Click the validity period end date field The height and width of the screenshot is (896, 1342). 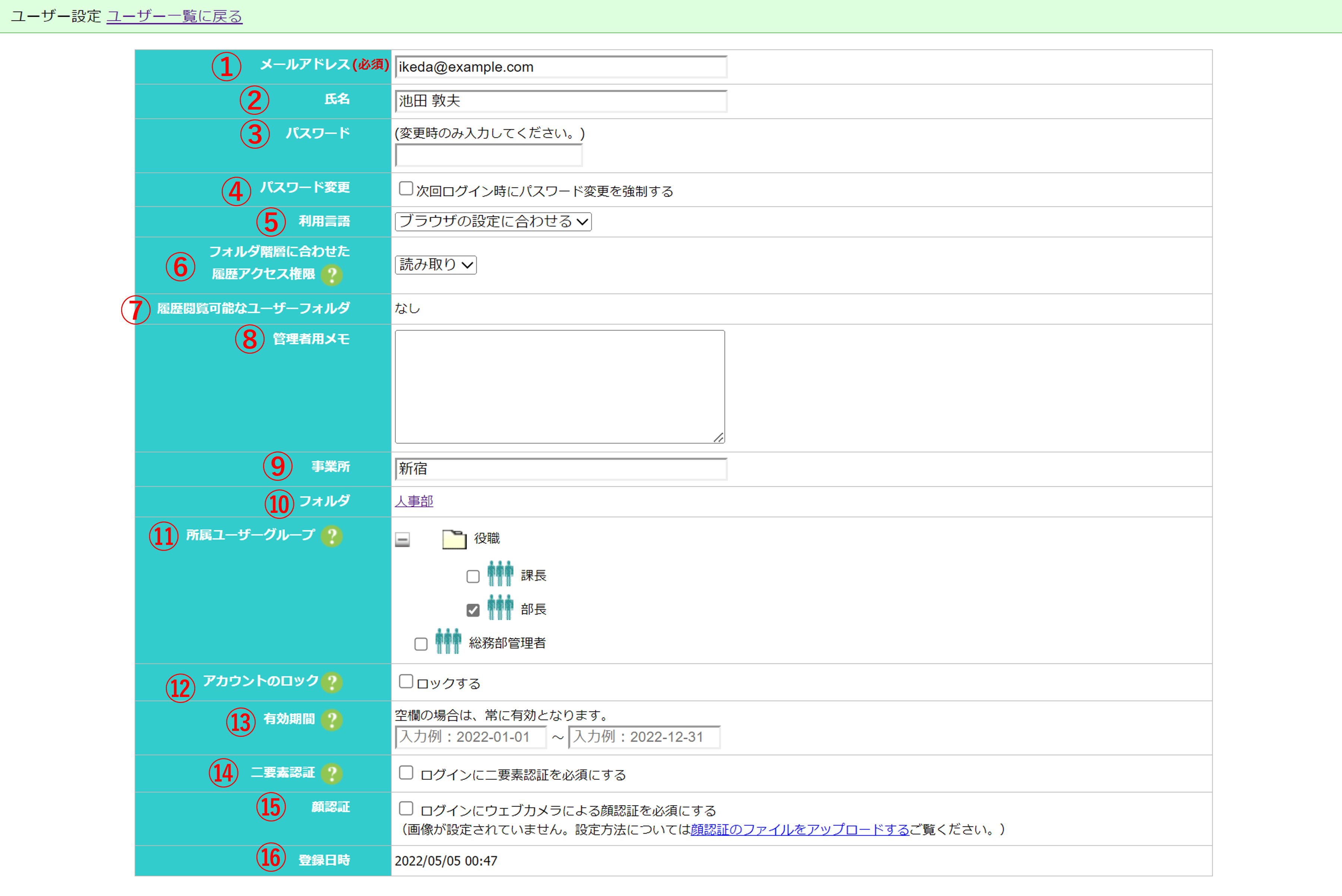click(644, 736)
